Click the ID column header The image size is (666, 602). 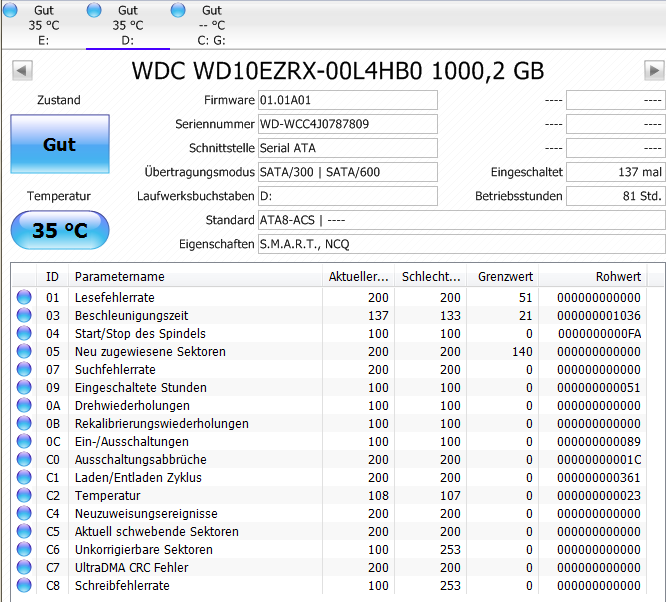pyautogui.click(x=52, y=277)
